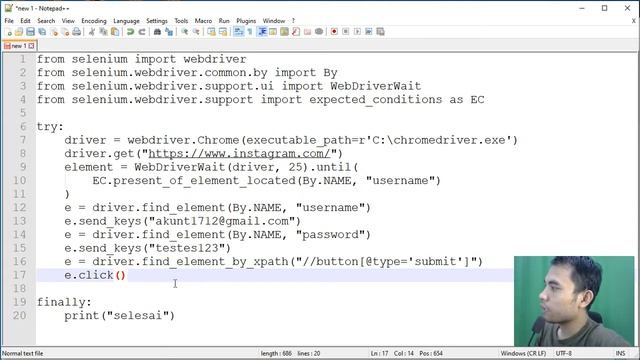Paste from clipboard using the Paste icon

(115, 32)
